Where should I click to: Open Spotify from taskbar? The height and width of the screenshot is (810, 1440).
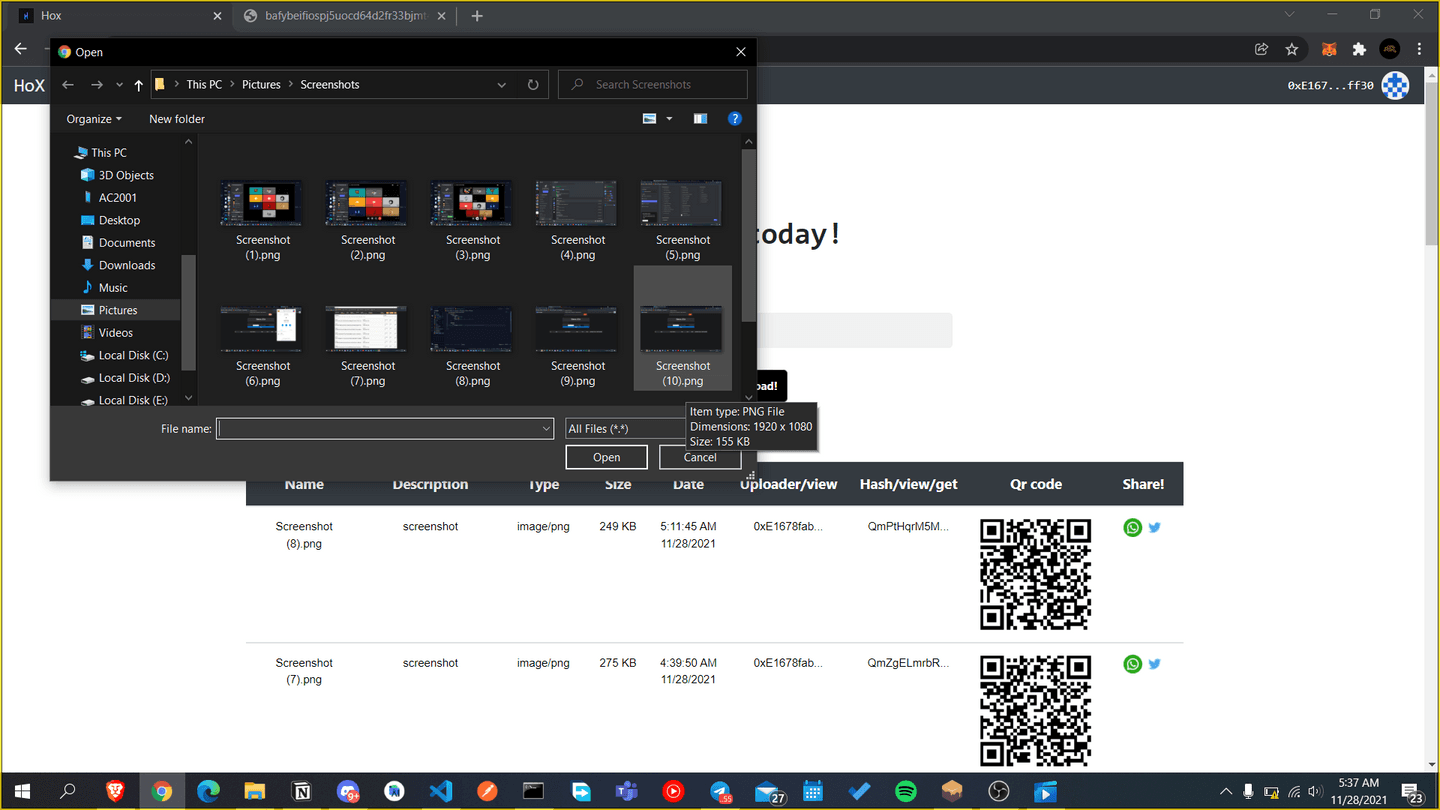point(906,792)
